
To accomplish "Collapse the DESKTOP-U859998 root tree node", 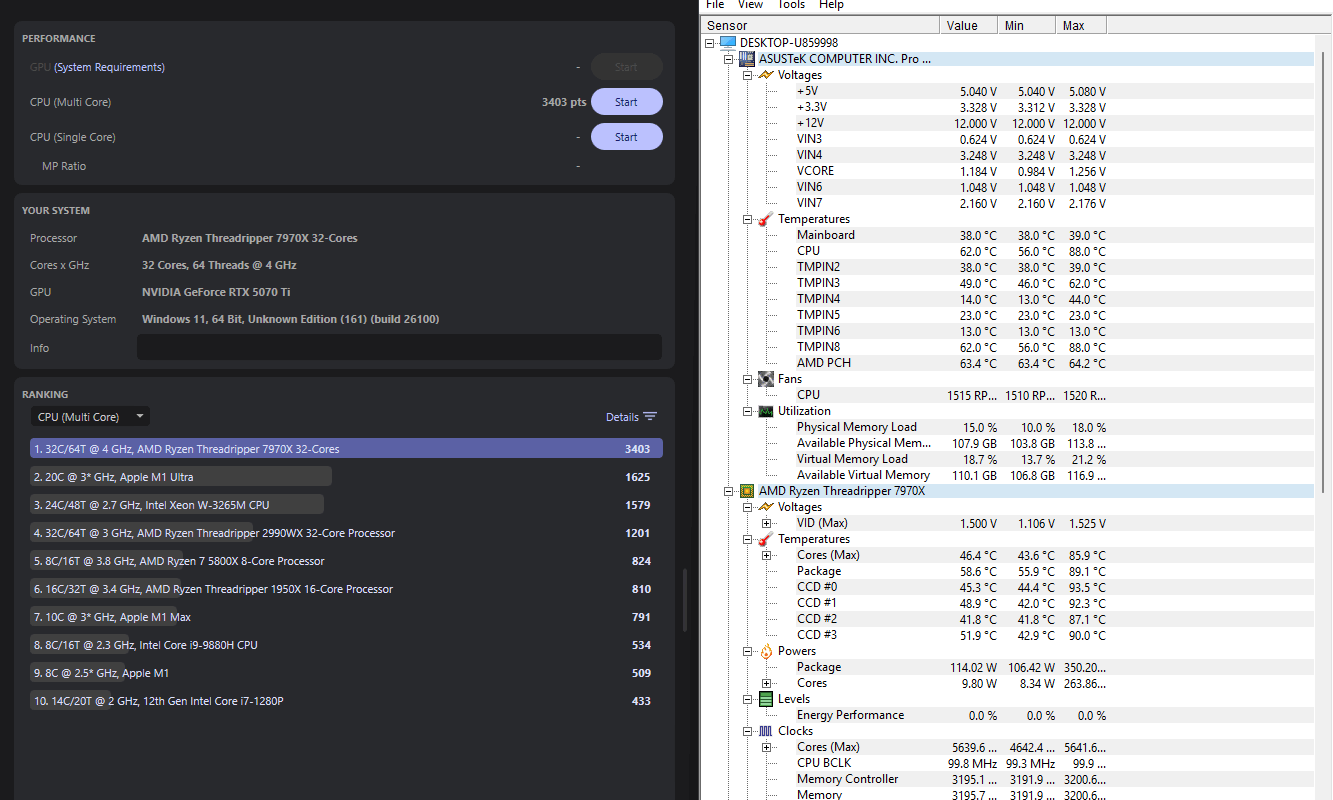I will (710, 43).
